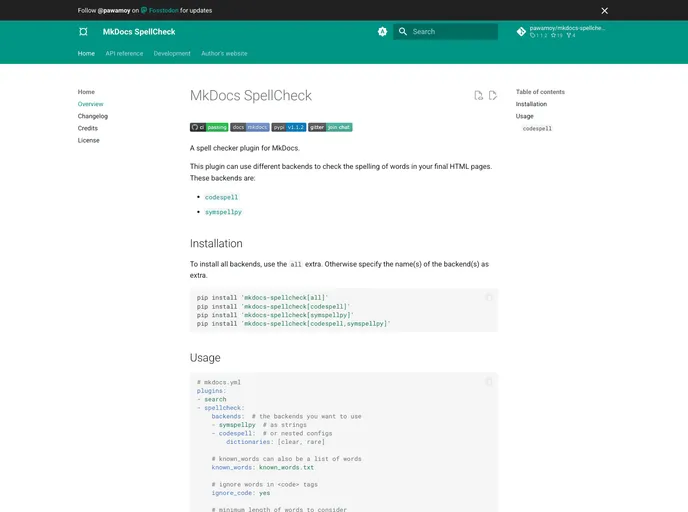Click the Usage section heading
This screenshot has height=512, width=688.
pos(205,358)
